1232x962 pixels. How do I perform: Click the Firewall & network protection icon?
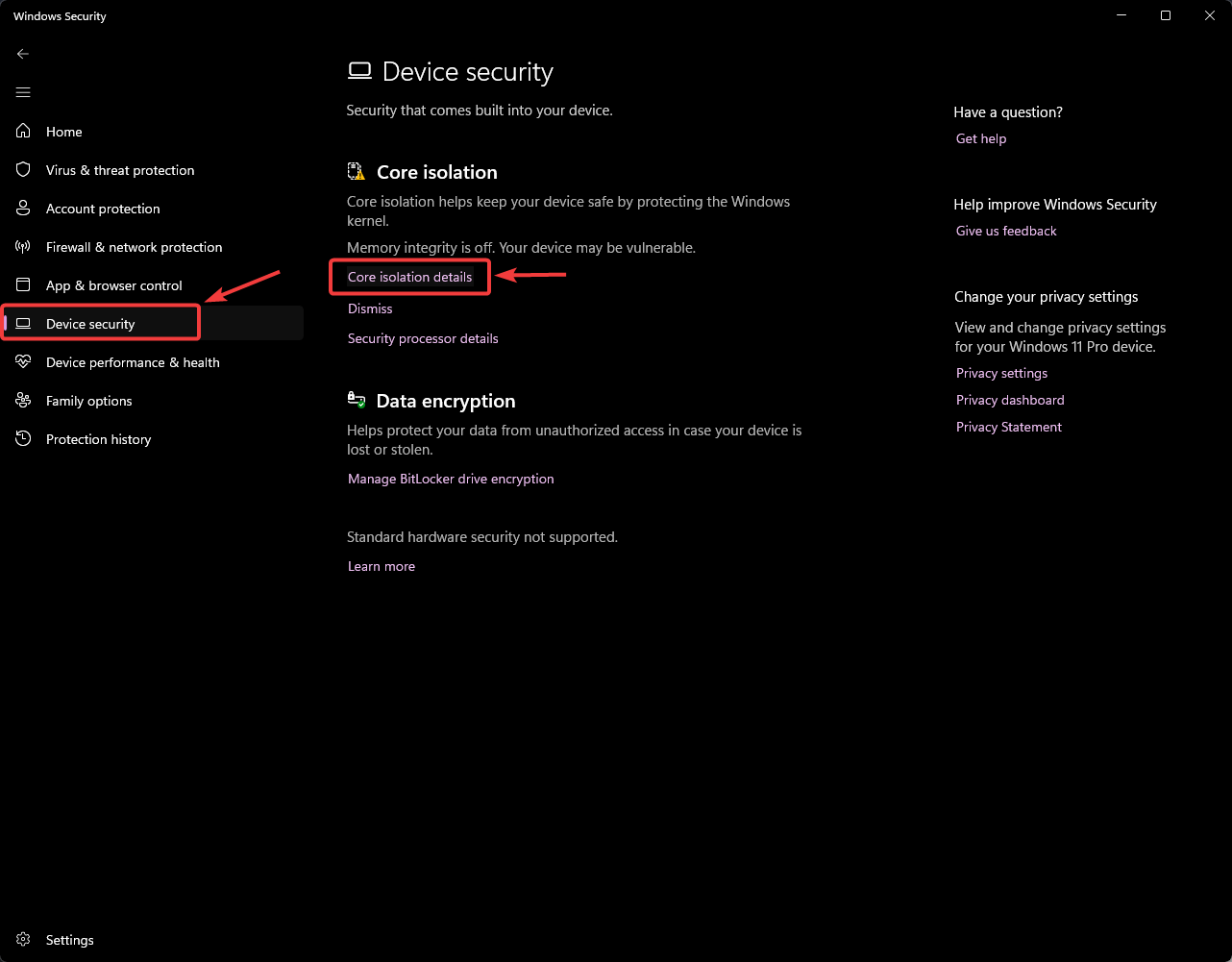[x=24, y=247]
